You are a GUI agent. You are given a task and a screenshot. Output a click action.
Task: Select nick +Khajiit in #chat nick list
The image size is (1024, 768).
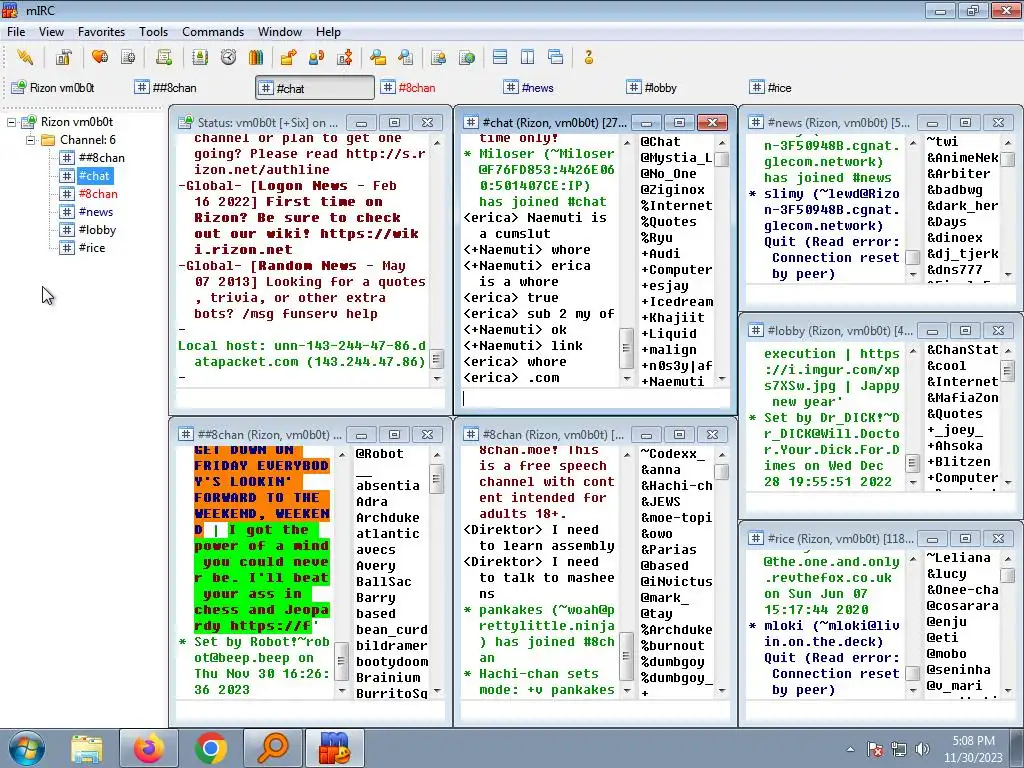pyautogui.click(x=673, y=317)
